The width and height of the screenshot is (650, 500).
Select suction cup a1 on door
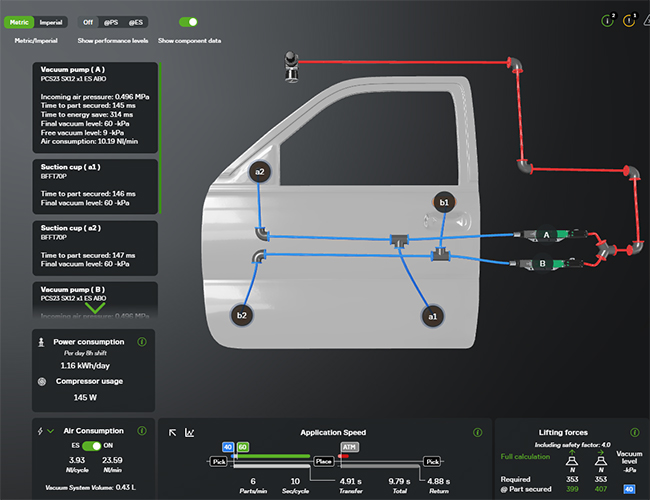[x=432, y=316]
